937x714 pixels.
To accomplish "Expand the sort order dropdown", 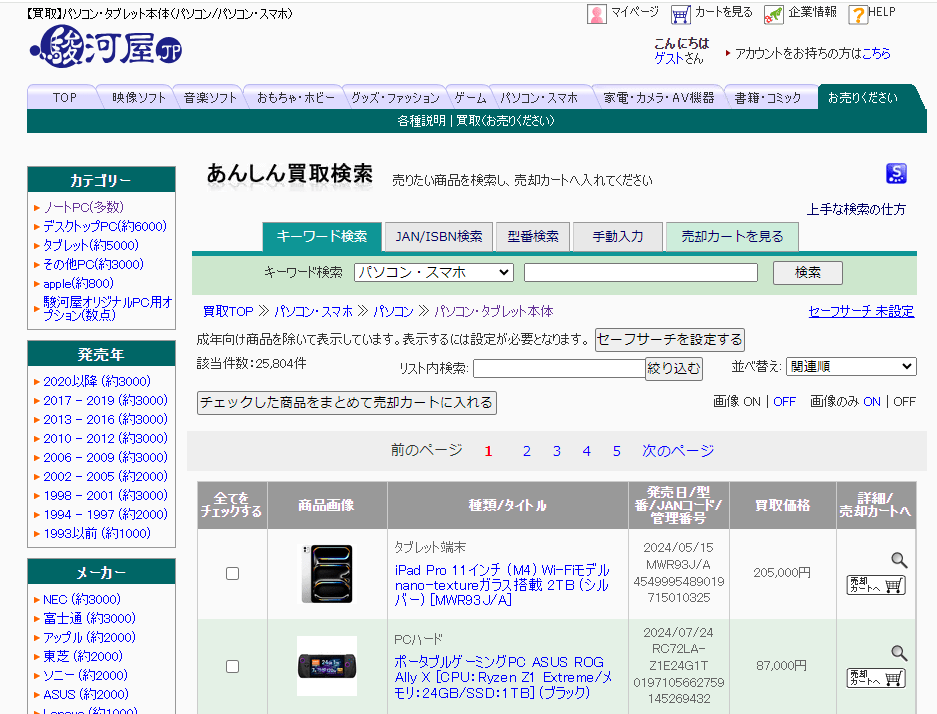I will (850, 367).
